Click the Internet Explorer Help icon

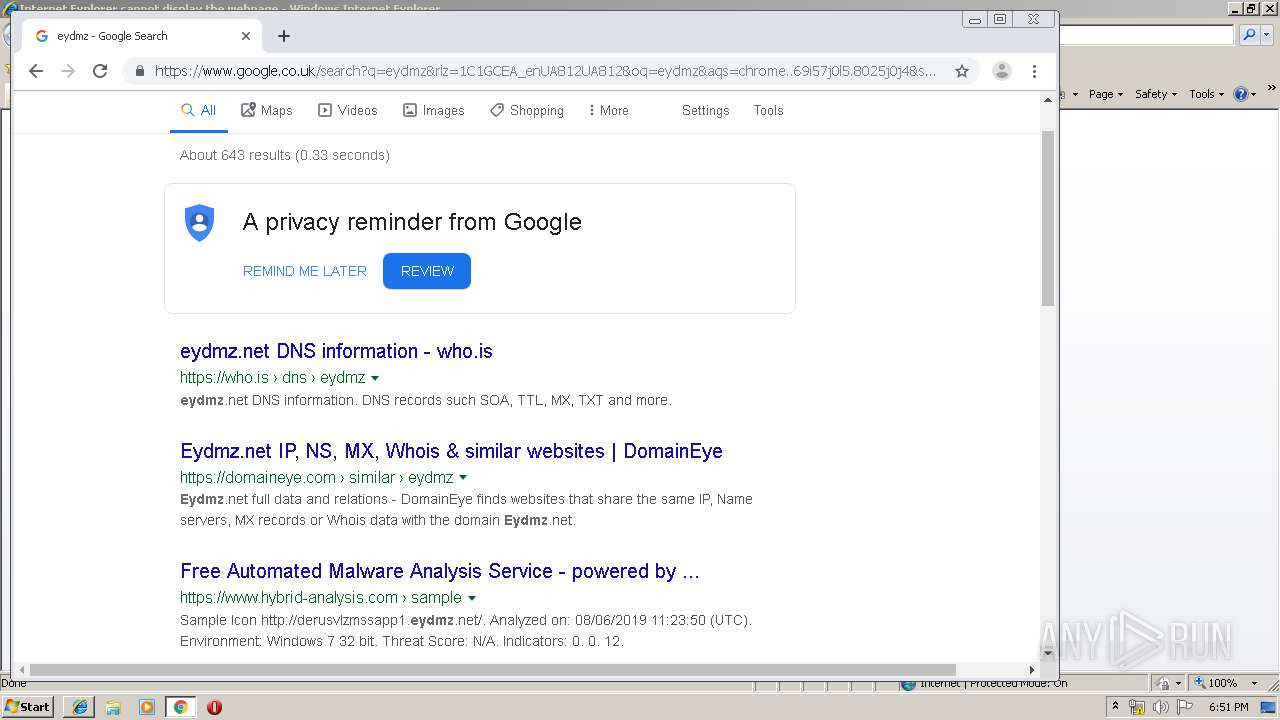(1241, 94)
